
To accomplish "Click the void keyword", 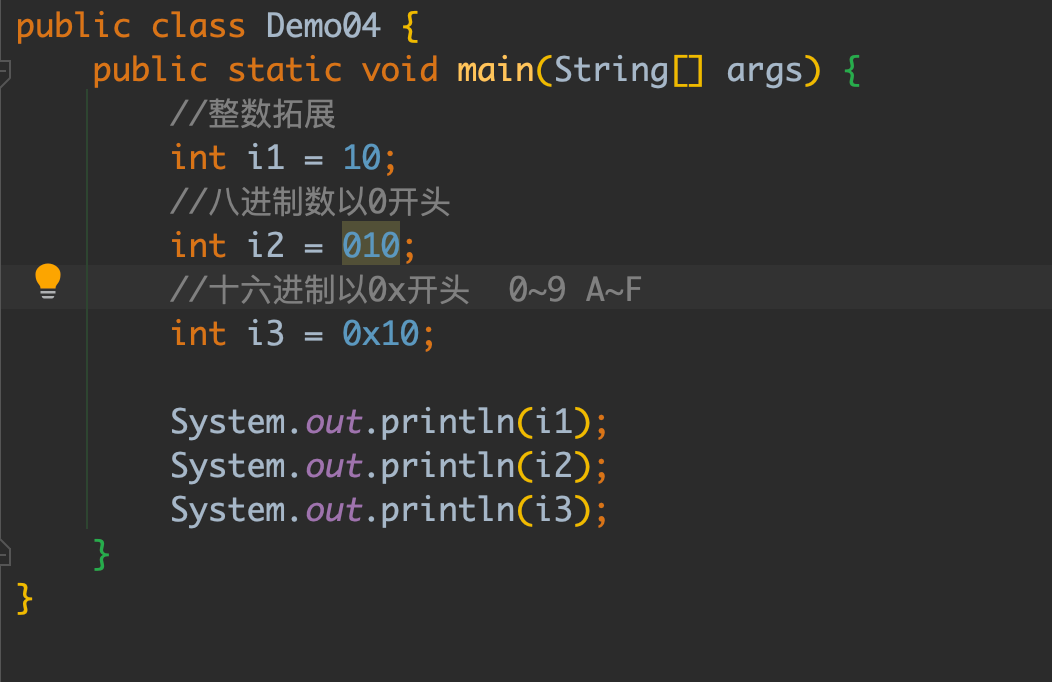I will coord(400,70).
